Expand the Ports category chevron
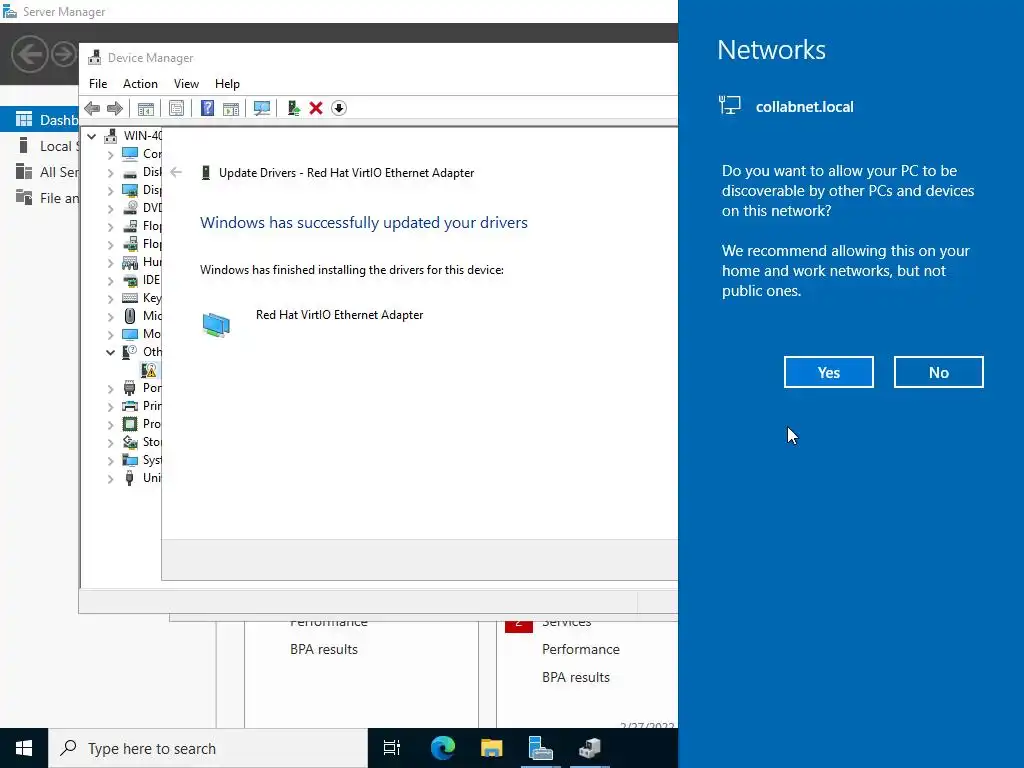 tap(110, 389)
